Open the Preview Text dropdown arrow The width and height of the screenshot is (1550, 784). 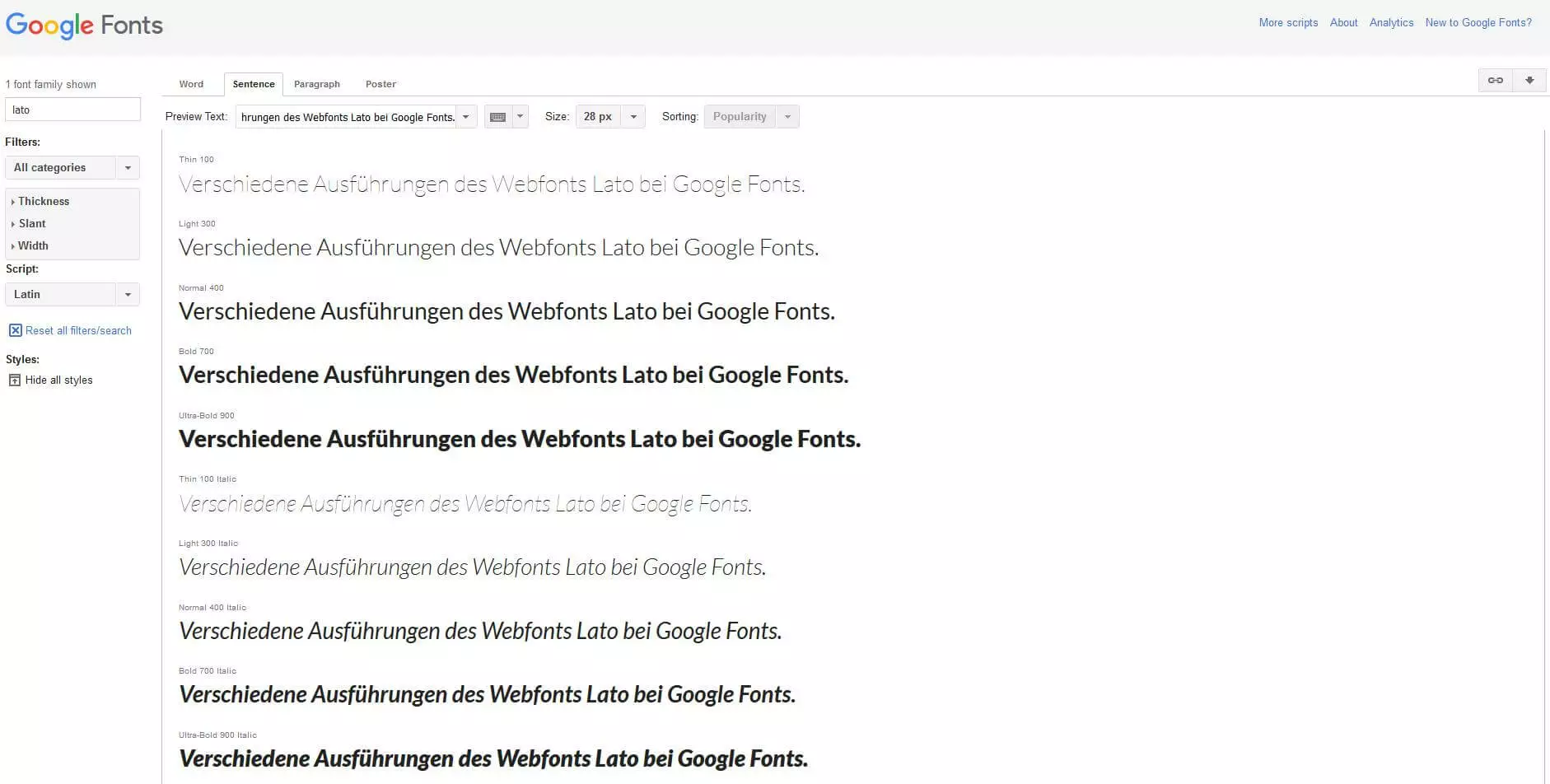(x=466, y=117)
